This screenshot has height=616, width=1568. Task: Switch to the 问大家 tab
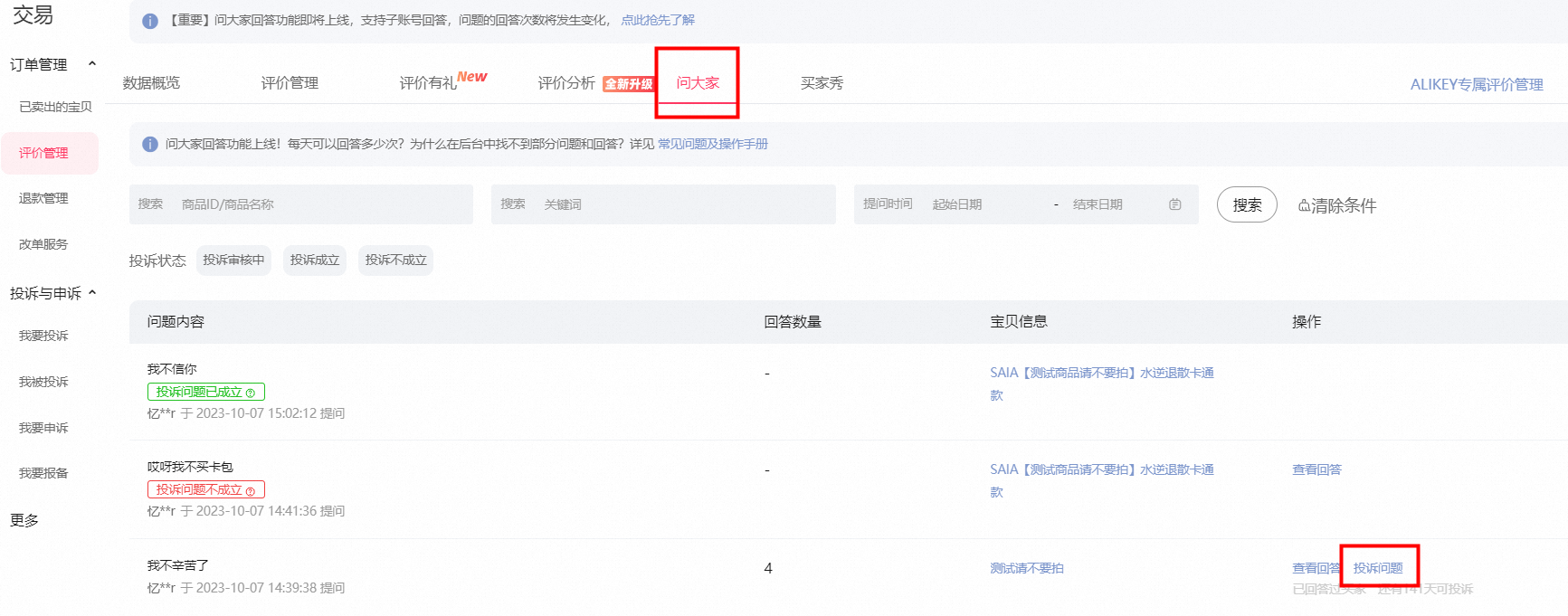tap(698, 82)
